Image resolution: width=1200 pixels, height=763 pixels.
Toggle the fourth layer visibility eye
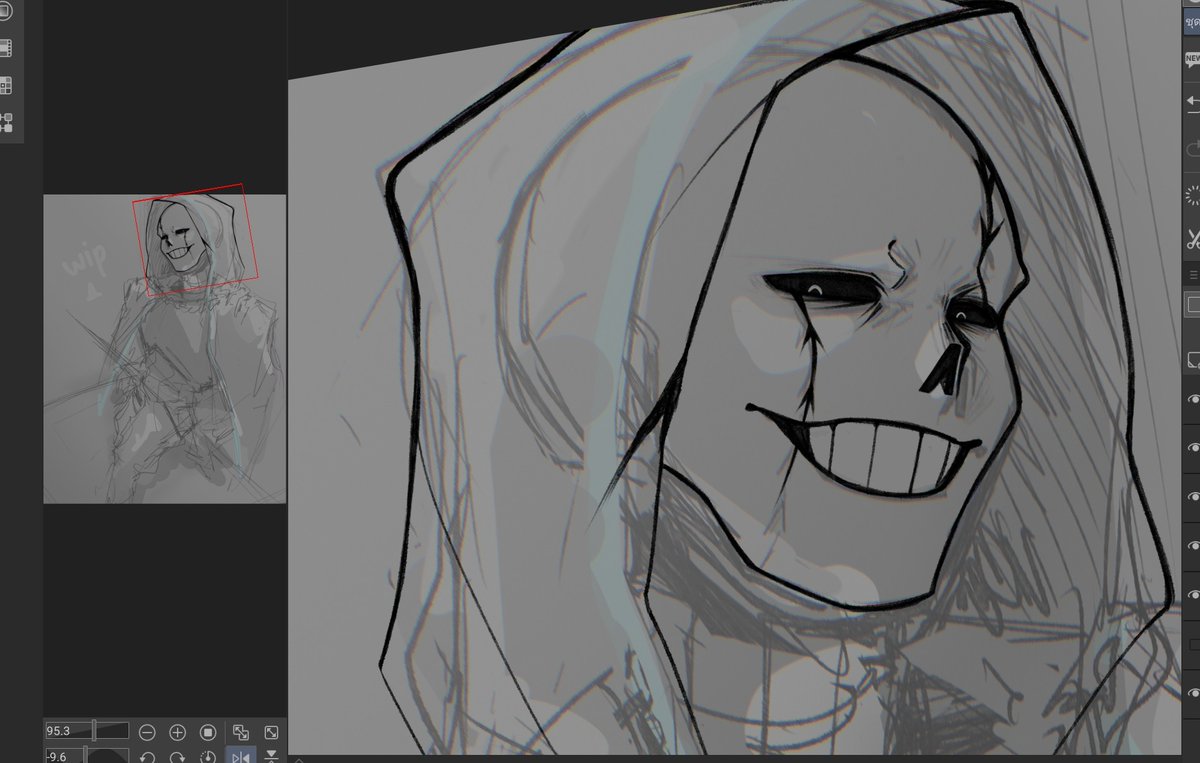pos(1193,546)
